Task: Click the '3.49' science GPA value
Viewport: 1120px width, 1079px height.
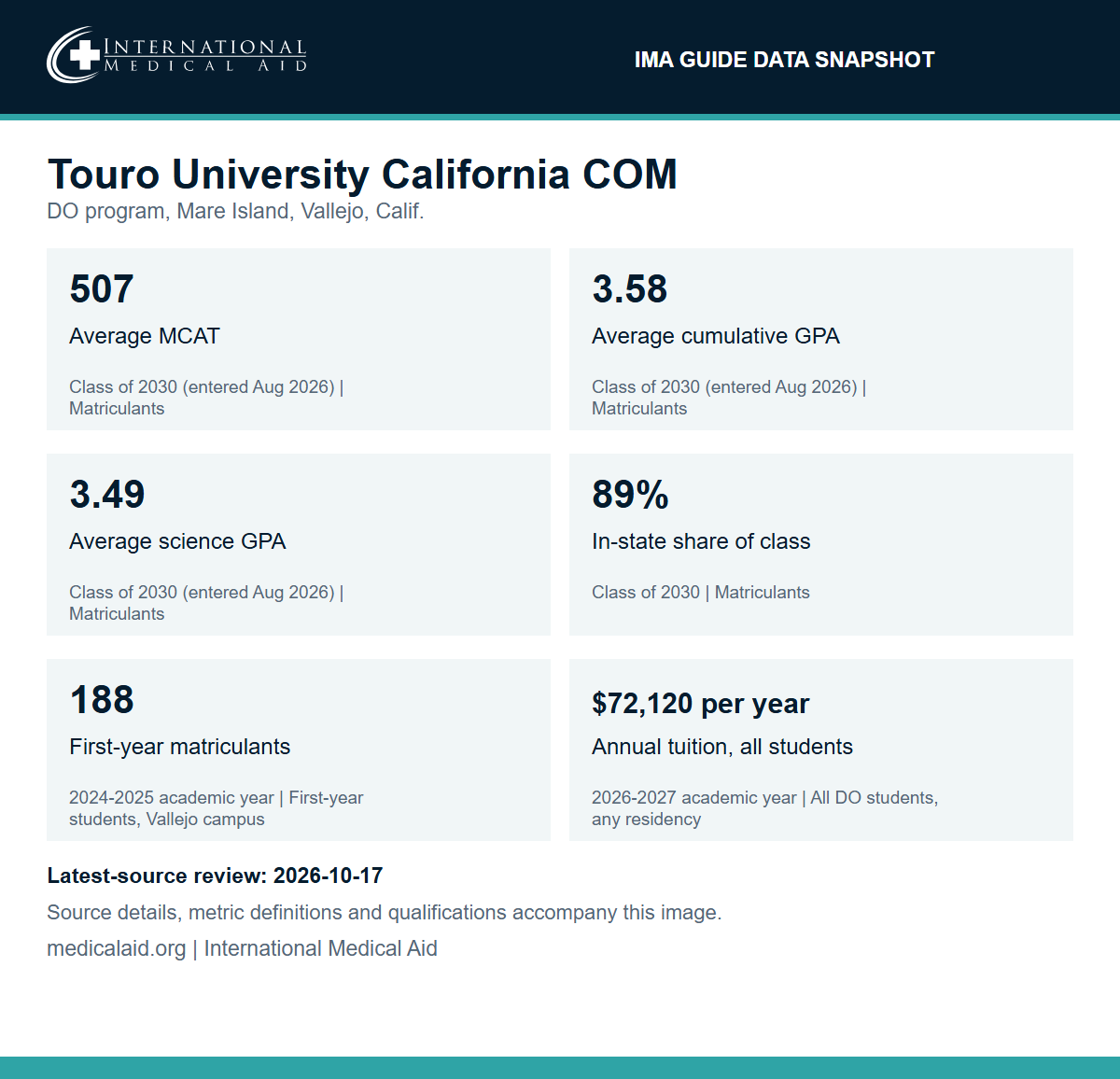Action: (x=107, y=495)
